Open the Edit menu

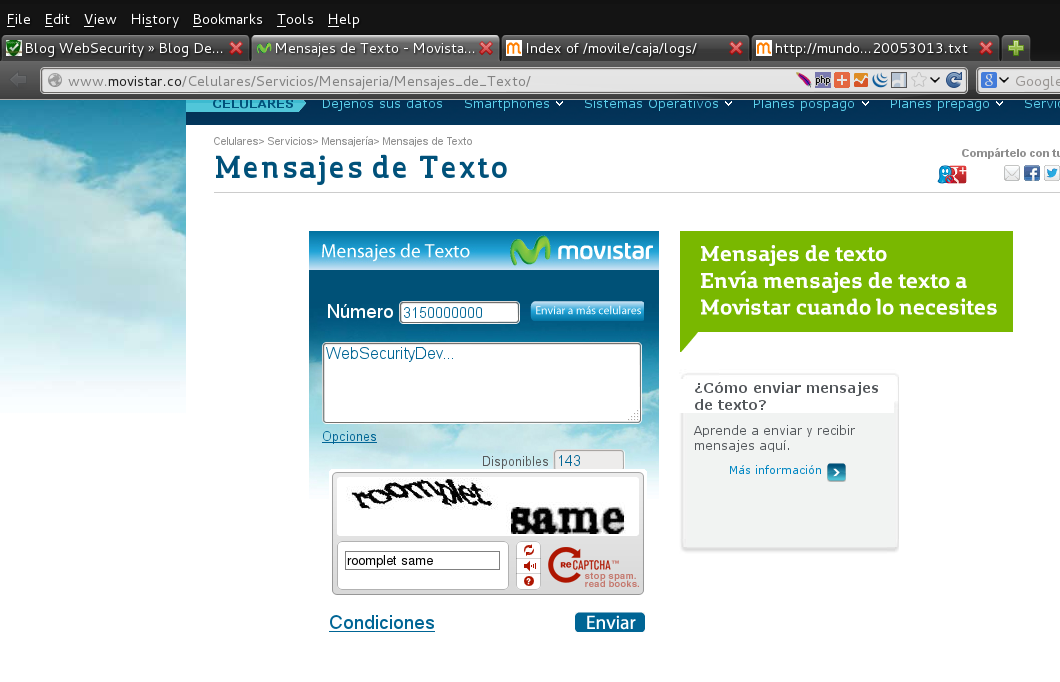(x=57, y=19)
